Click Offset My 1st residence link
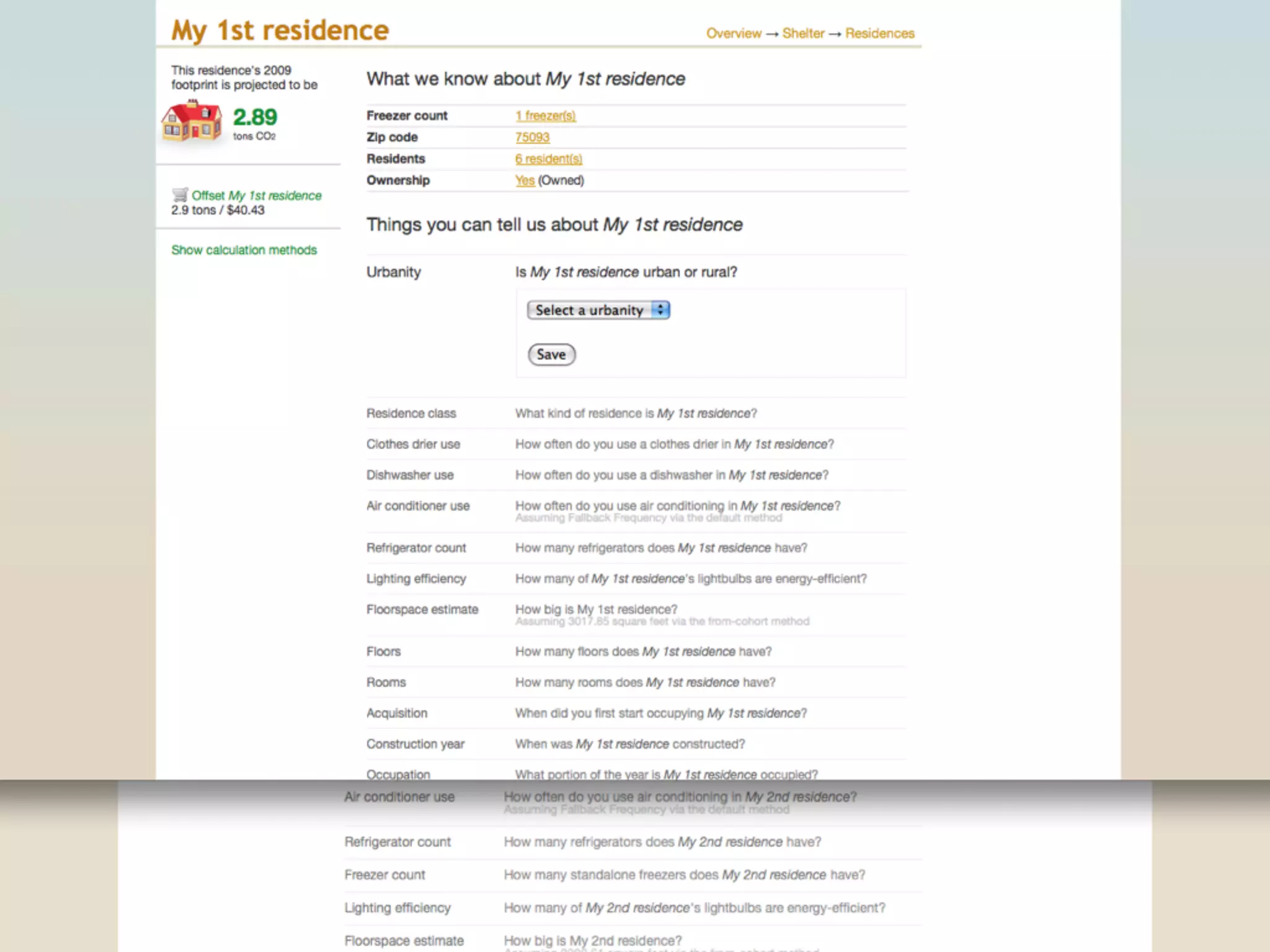The width and height of the screenshot is (1270, 952). pyautogui.click(x=256, y=196)
